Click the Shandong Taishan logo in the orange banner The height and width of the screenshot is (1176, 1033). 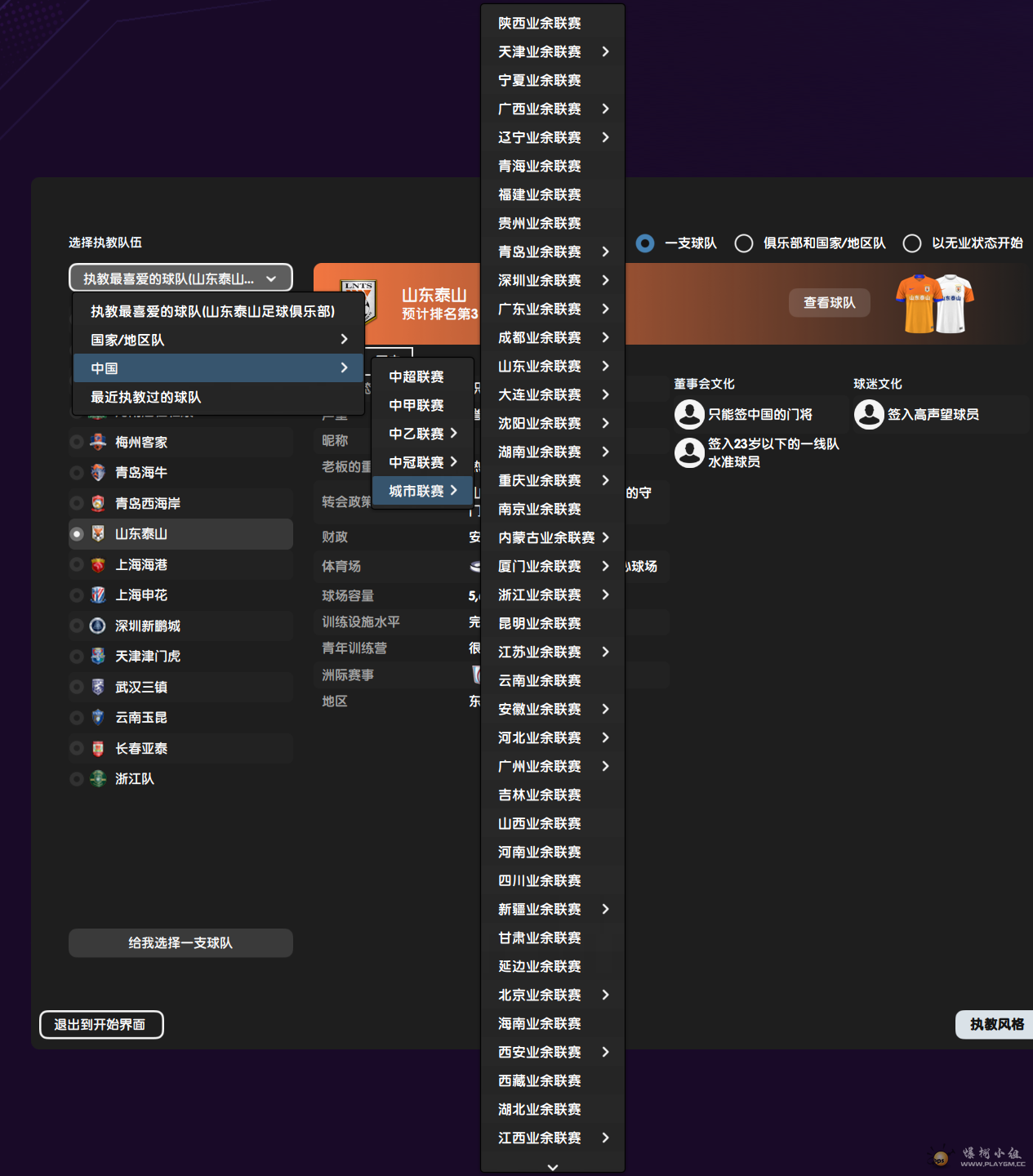pos(358,303)
